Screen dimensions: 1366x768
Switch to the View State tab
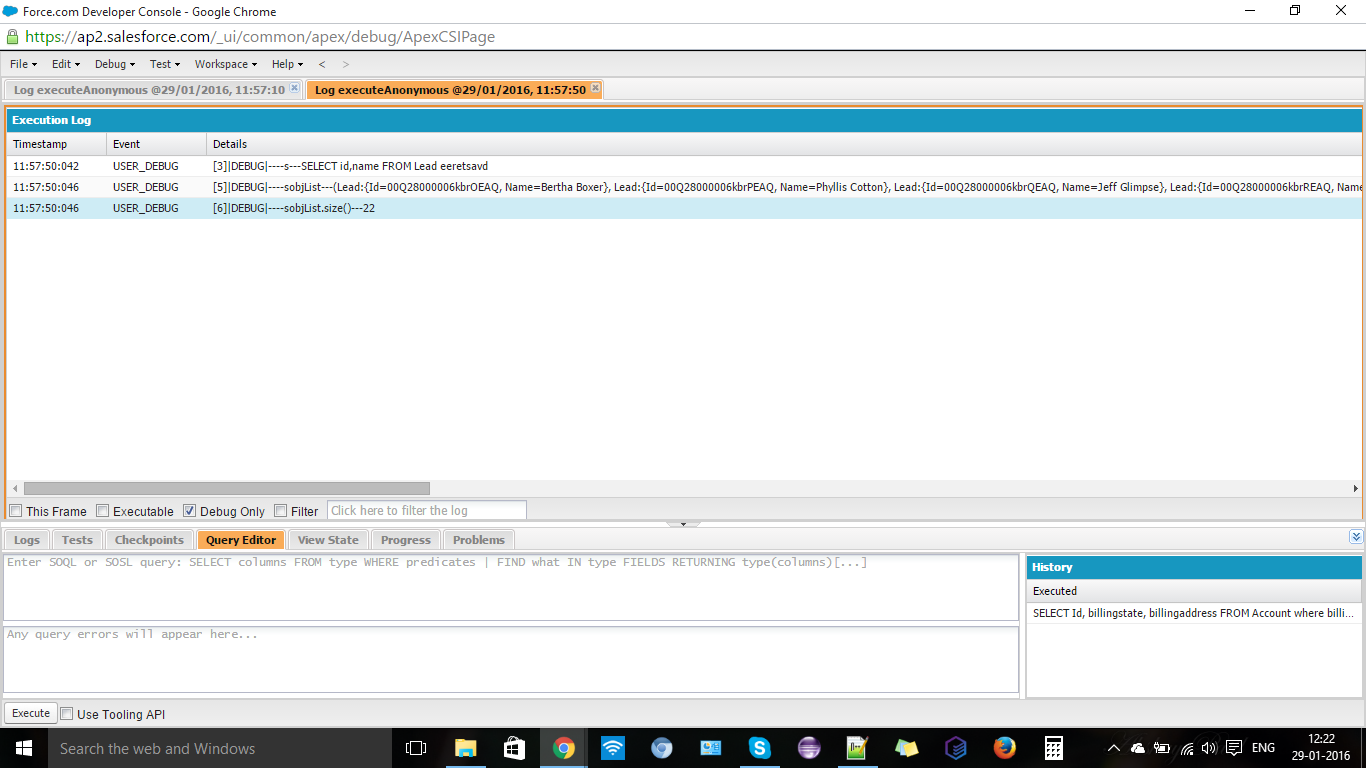pos(328,540)
